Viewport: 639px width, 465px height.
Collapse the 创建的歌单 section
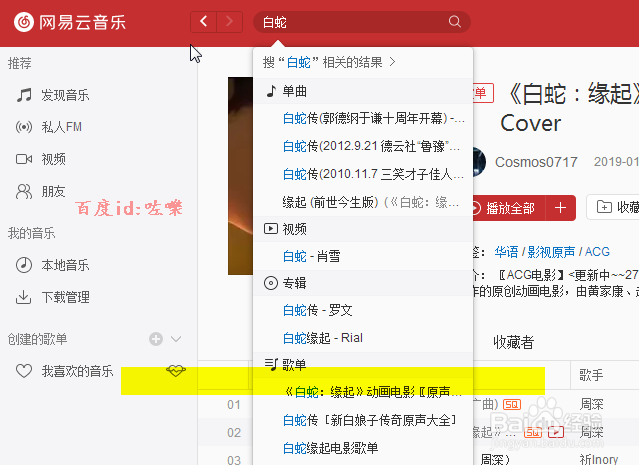pyautogui.click(x=176, y=339)
